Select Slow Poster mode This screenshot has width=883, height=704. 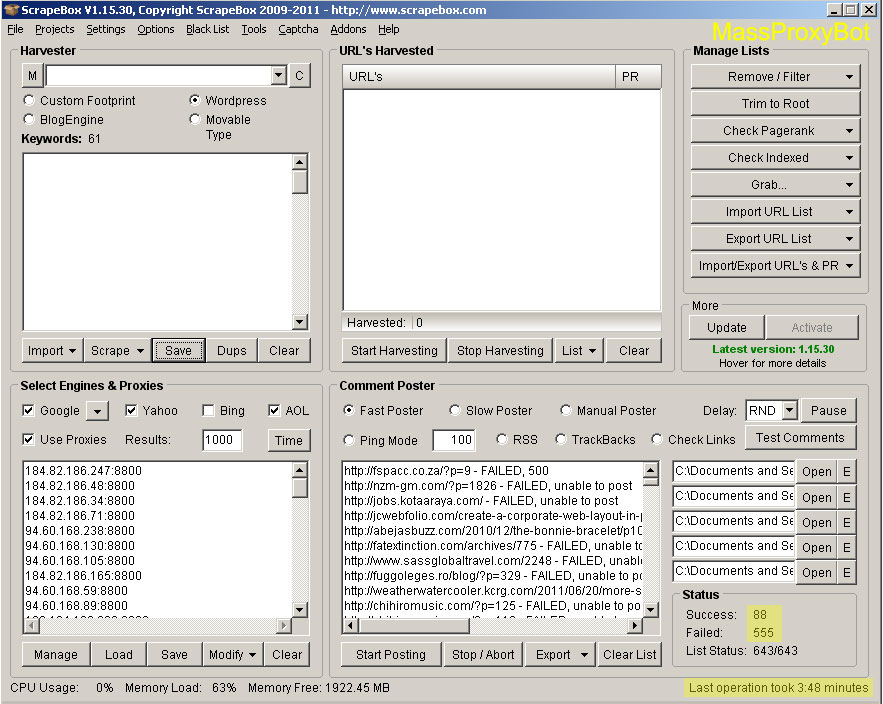[454, 410]
